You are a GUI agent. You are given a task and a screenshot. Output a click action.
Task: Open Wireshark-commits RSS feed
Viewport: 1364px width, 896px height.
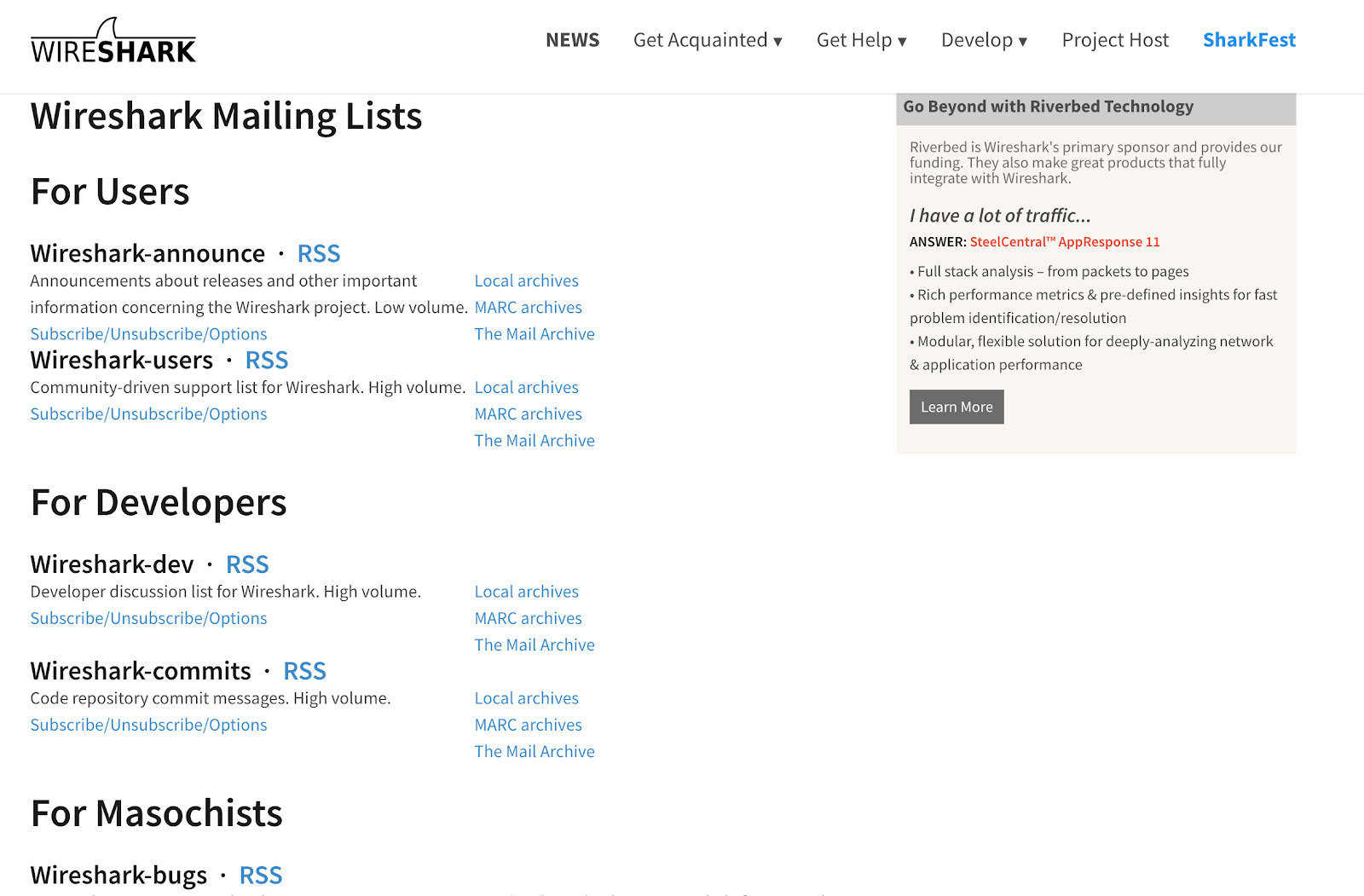[x=304, y=671]
